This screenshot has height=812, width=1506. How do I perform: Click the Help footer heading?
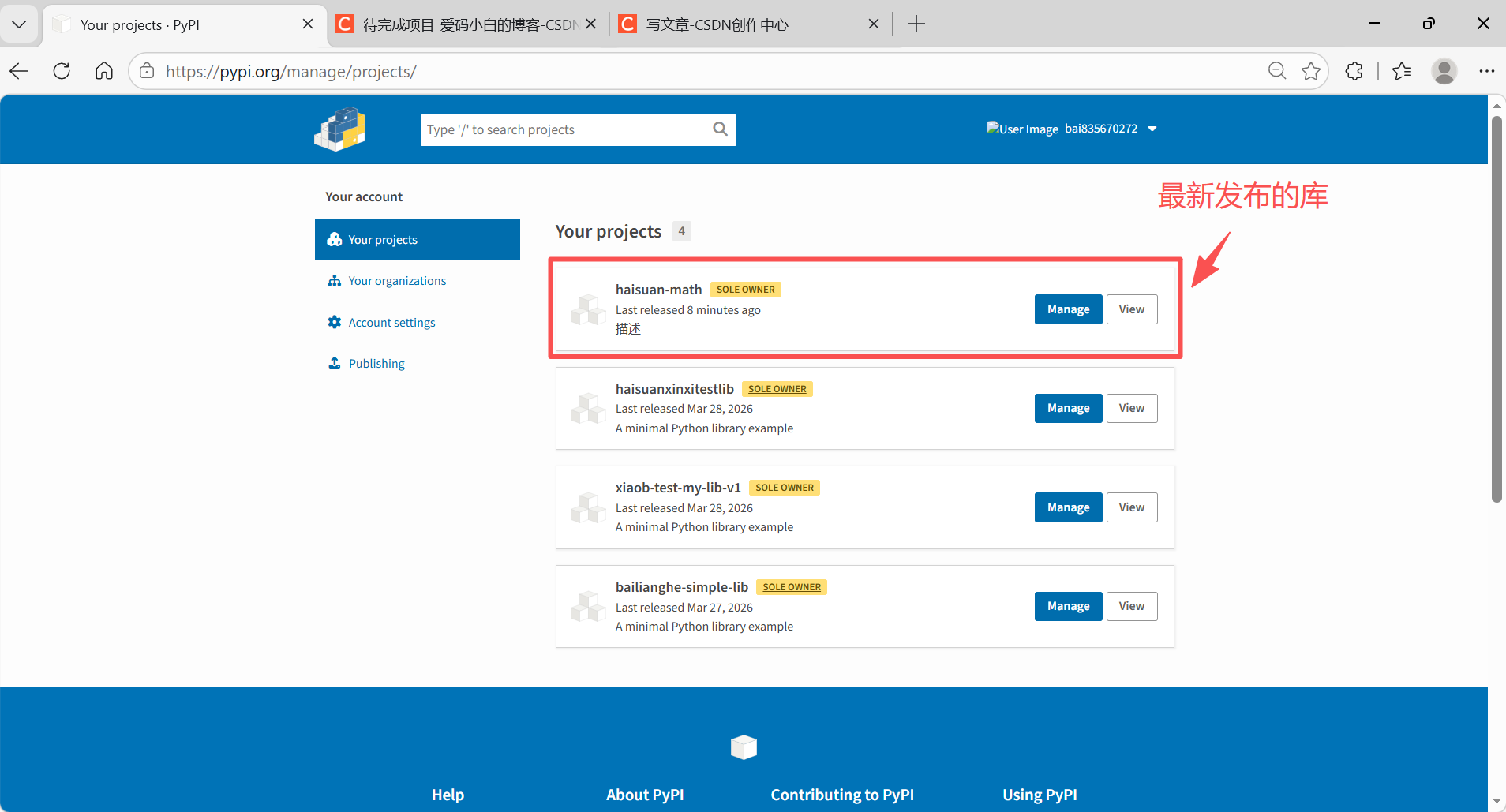(448, 795)
